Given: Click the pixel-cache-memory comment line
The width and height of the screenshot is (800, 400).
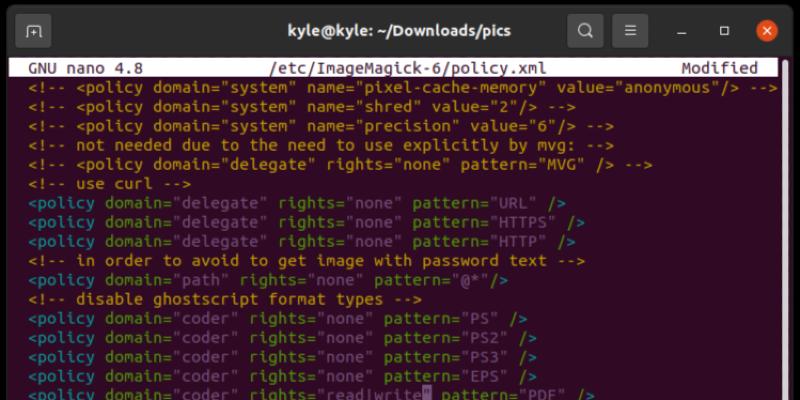Looking at the screenshot, I should (x=400, y=88).
